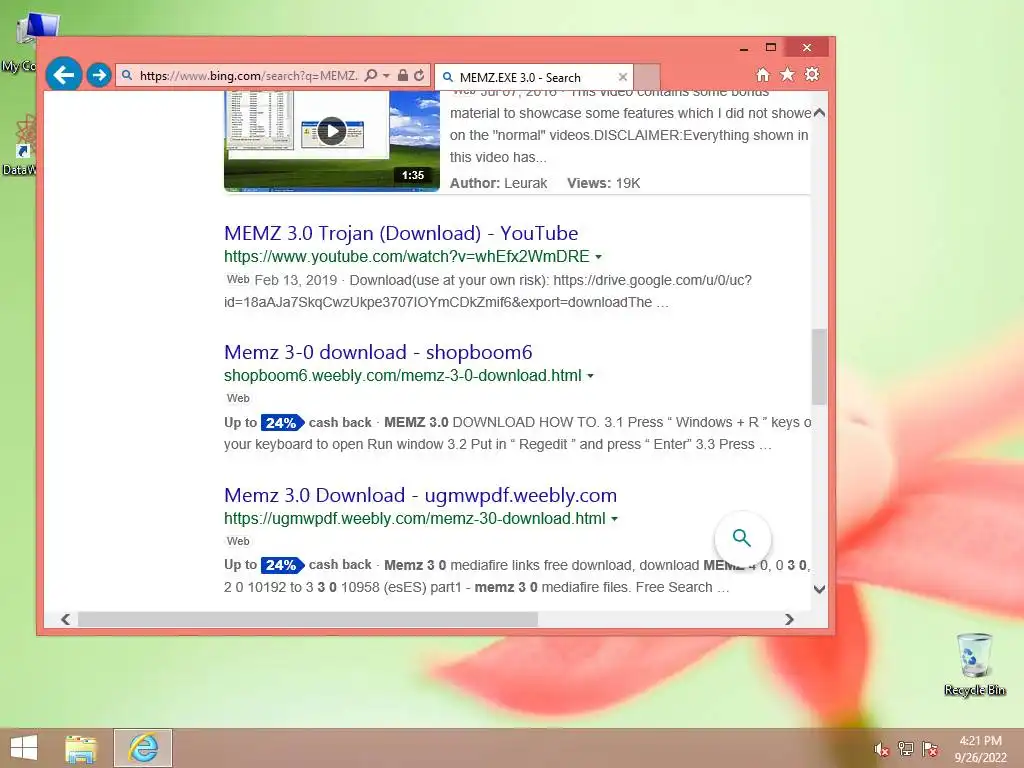Click the Internet Explorer taskbar icon
This screenshot has width=1024, height=768.
(x=143, y=748)
